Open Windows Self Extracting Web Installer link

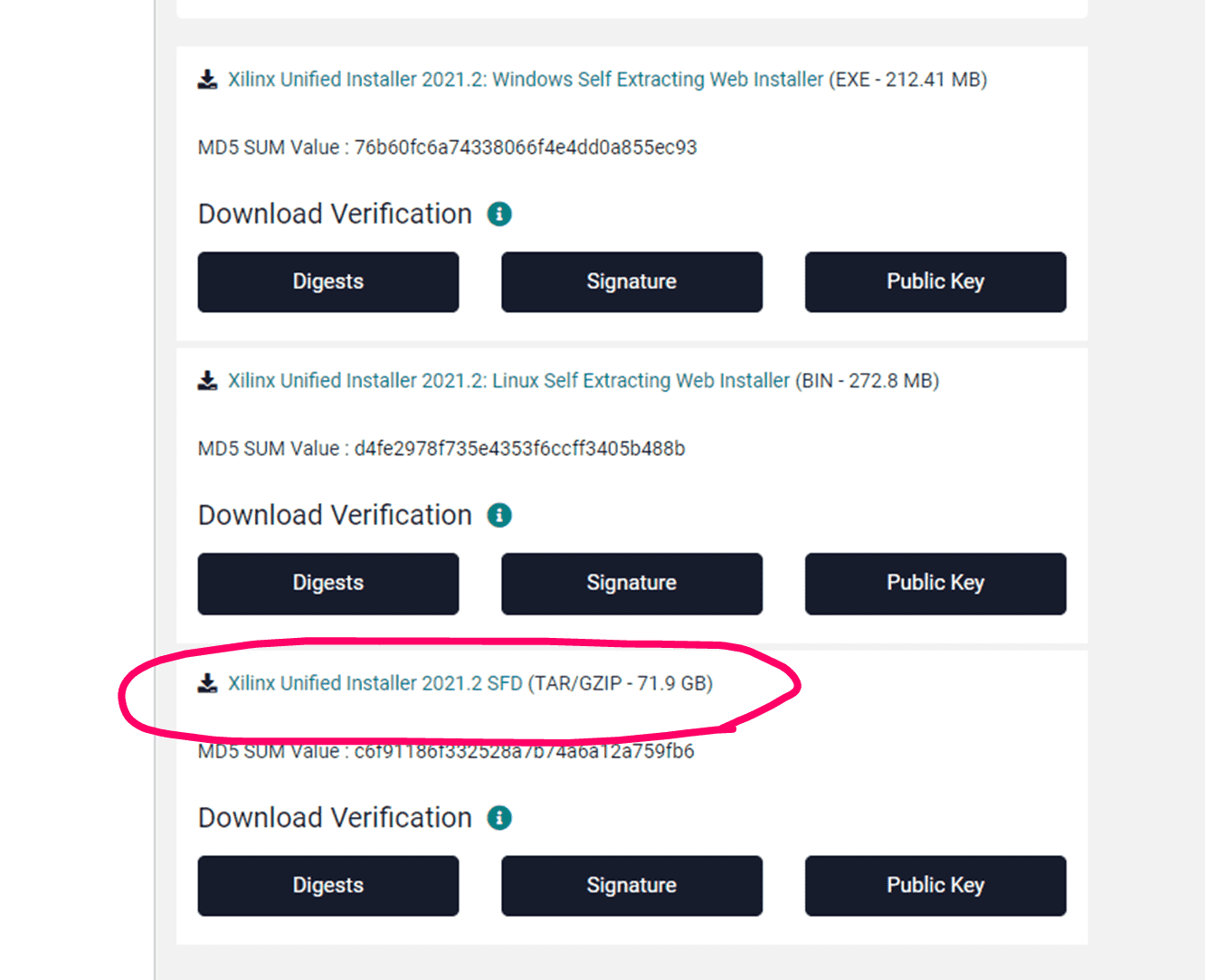526,80
